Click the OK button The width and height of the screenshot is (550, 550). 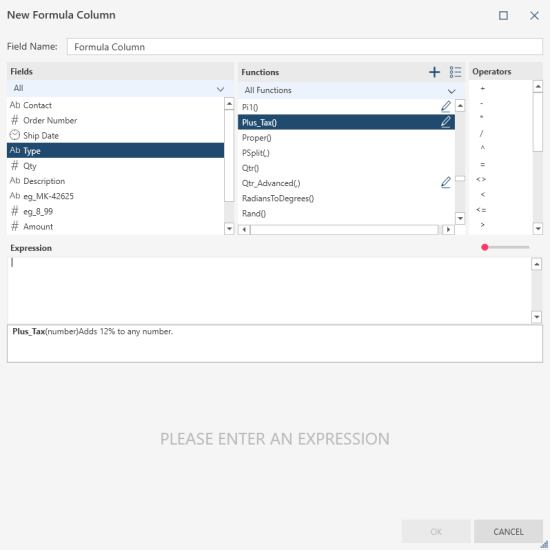(x=436, y=531)
